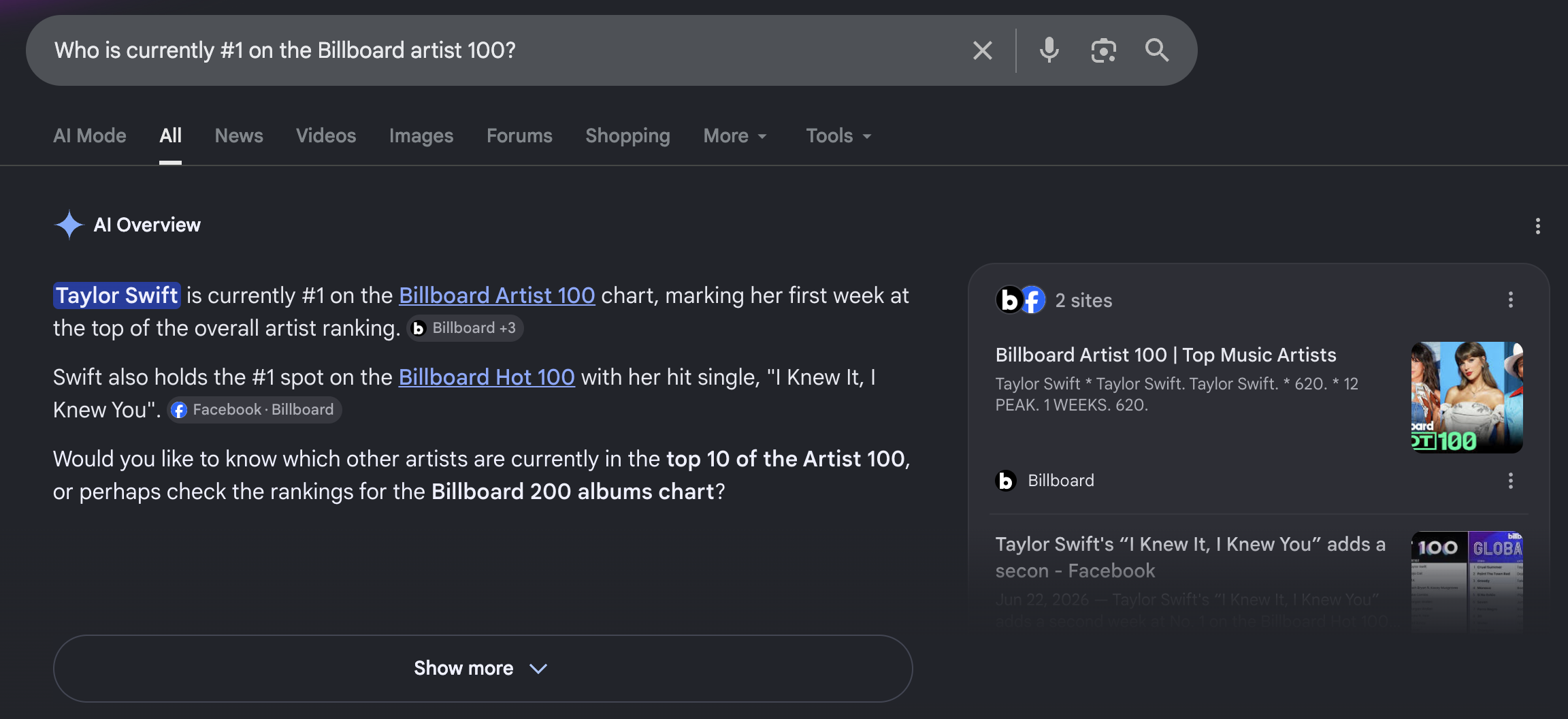
Task: Click the 'Billboard 200 albums chart' text
Action: click(572, 492)
